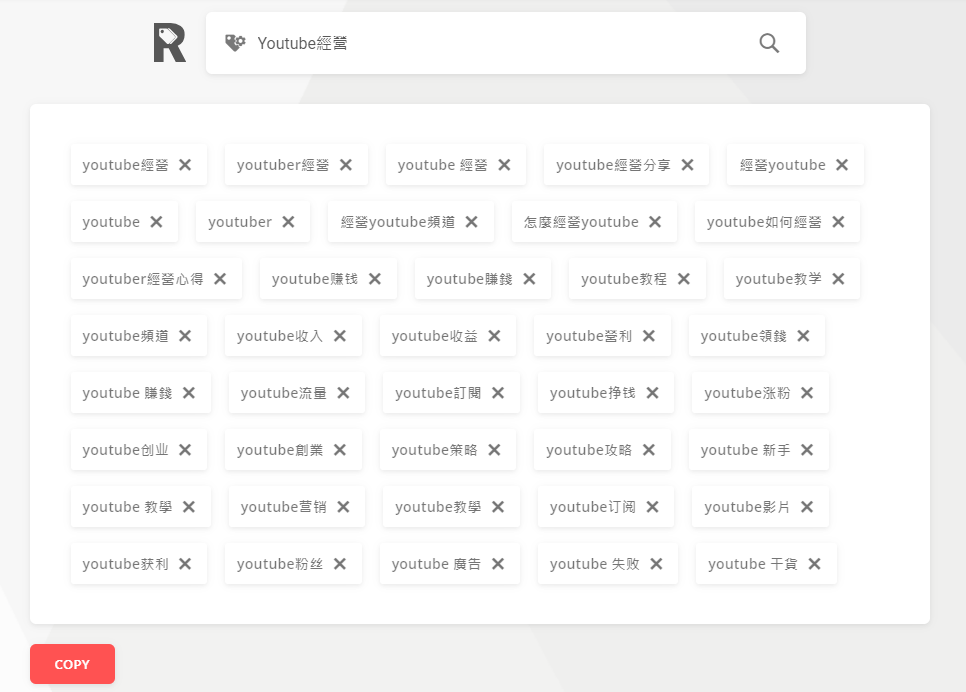Image resolution: width=966 pixels, height=692 pixels.
Task: Delete the youtube 新手 tag
Action: (x=807, y=450)
